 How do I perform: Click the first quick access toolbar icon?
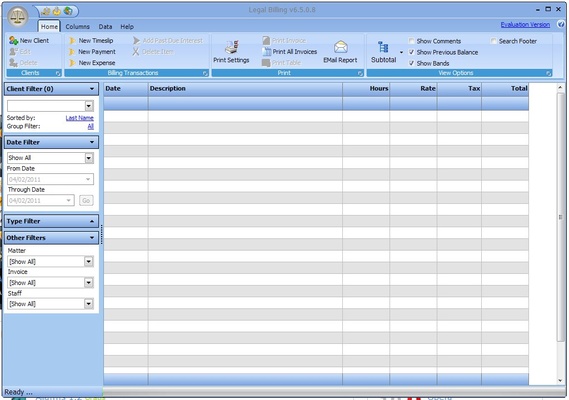tap(46, 11)
